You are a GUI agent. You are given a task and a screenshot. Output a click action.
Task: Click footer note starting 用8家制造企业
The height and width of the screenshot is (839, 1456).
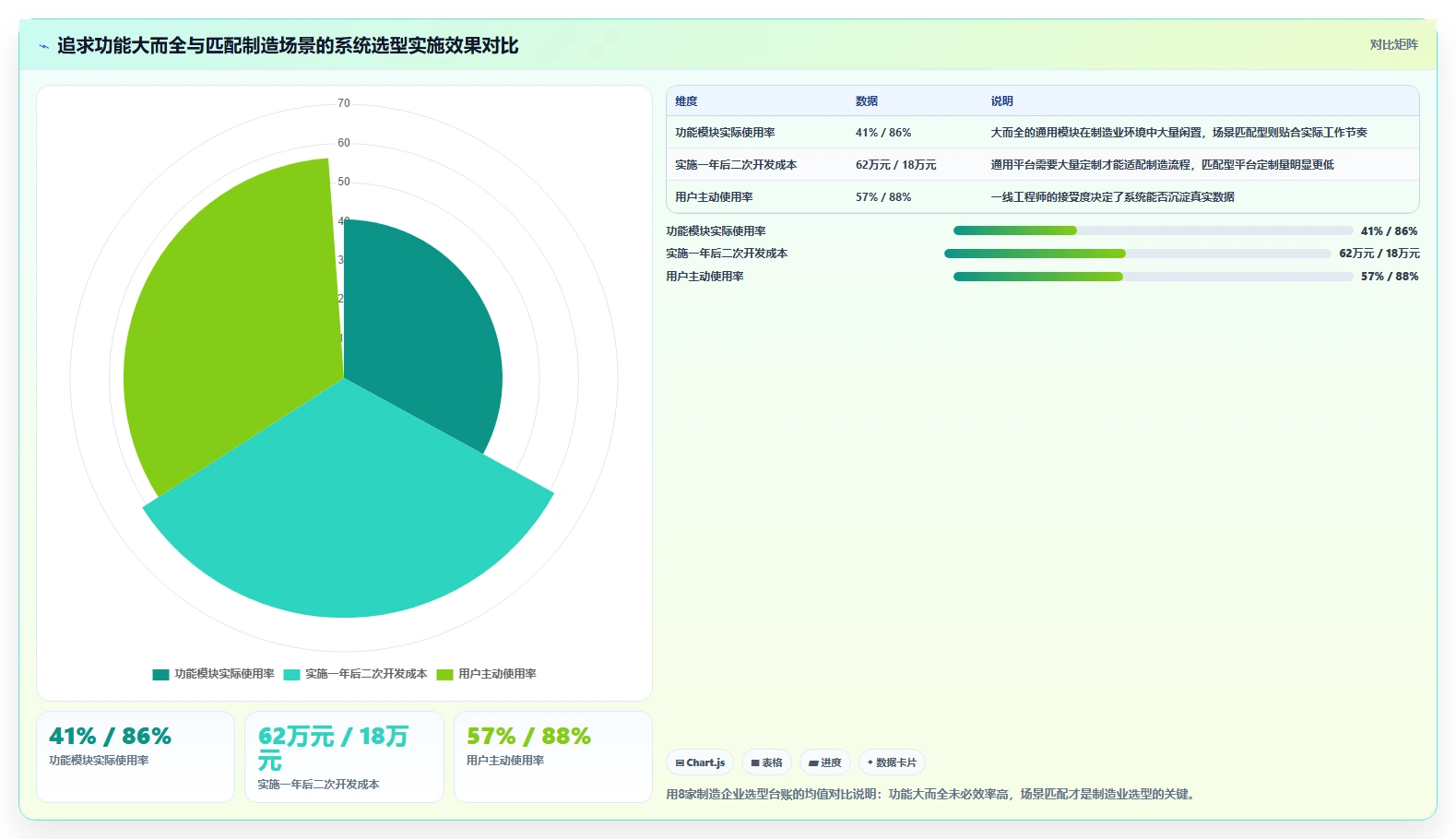pos(932,794)
